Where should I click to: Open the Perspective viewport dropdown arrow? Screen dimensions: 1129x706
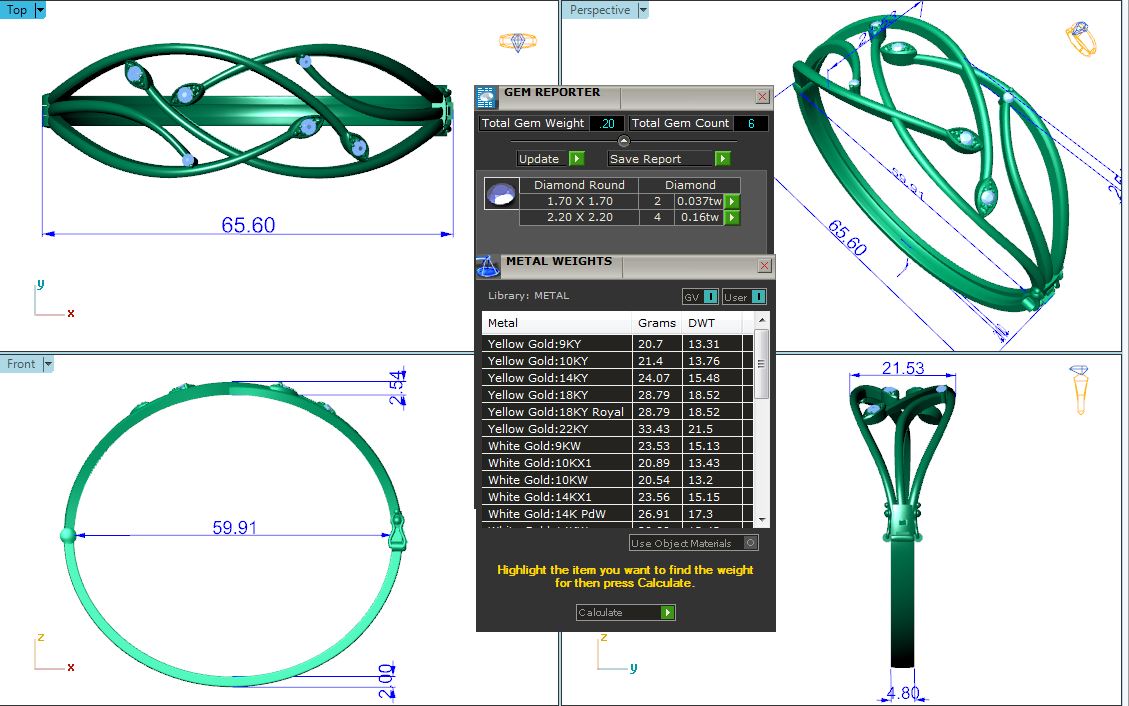[643, 10]
